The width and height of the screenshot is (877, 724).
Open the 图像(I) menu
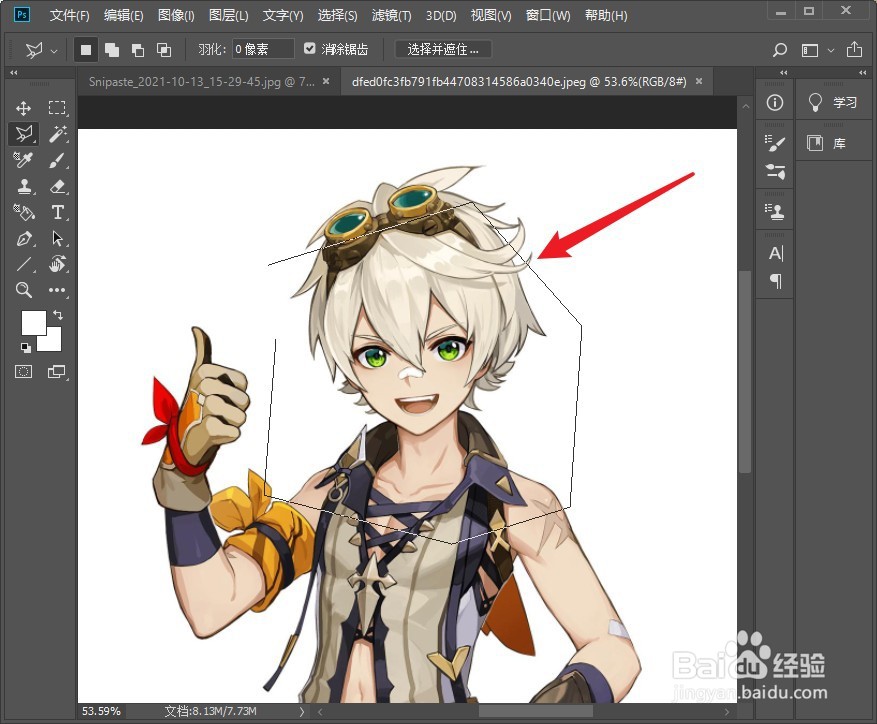tap(176, 16)
